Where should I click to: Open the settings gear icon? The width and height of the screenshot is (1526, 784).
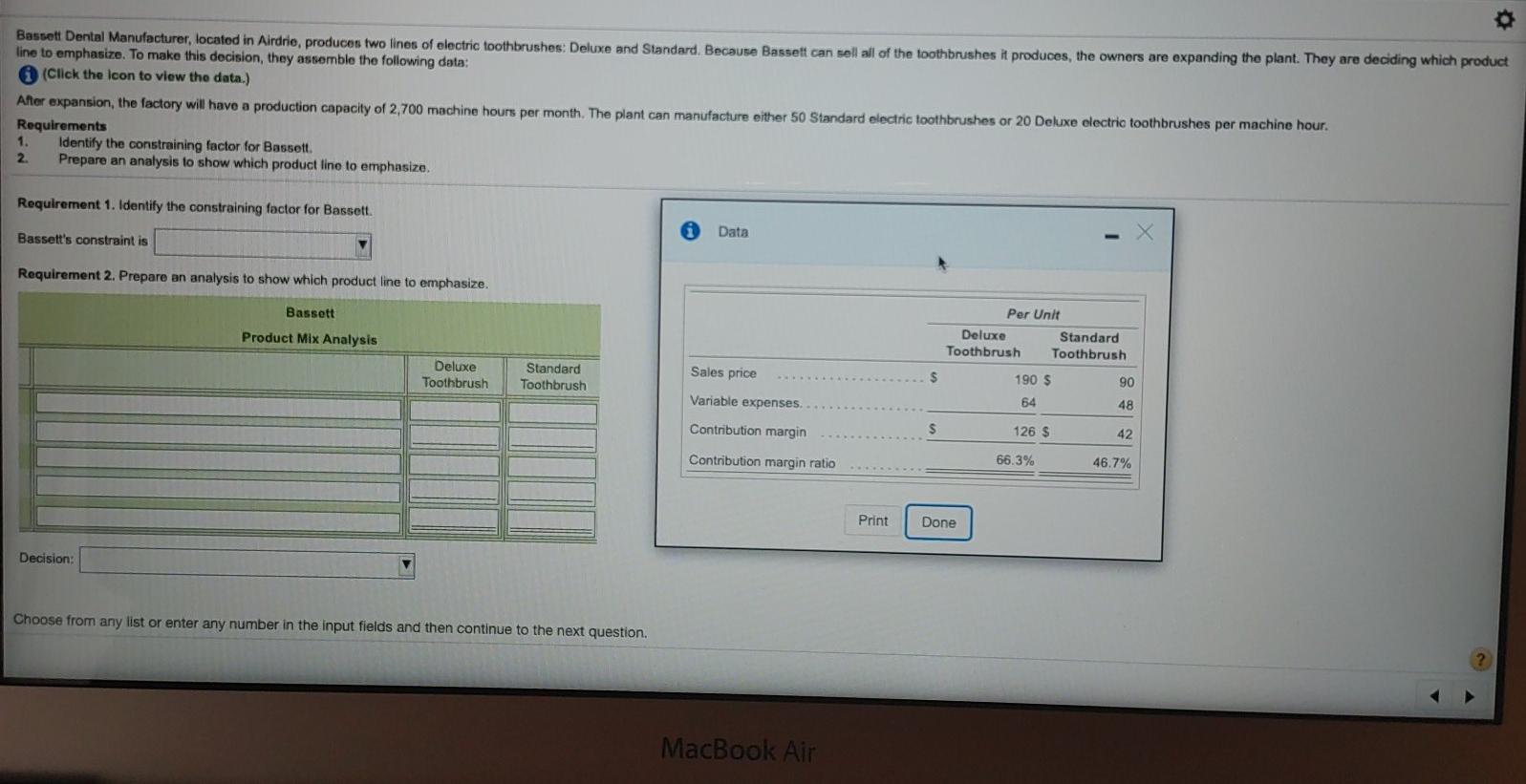point(1504,20)
